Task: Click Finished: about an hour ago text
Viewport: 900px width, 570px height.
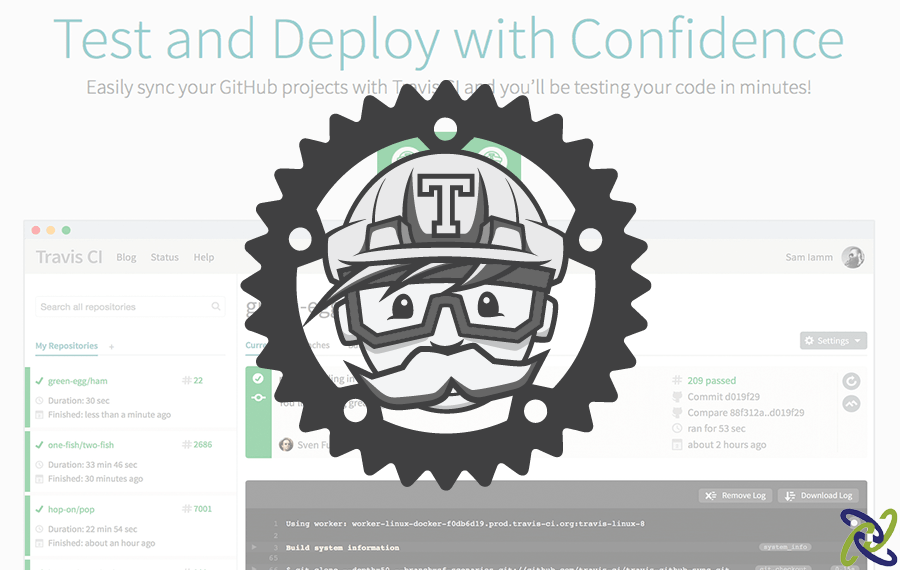Action: click(102, 543)
